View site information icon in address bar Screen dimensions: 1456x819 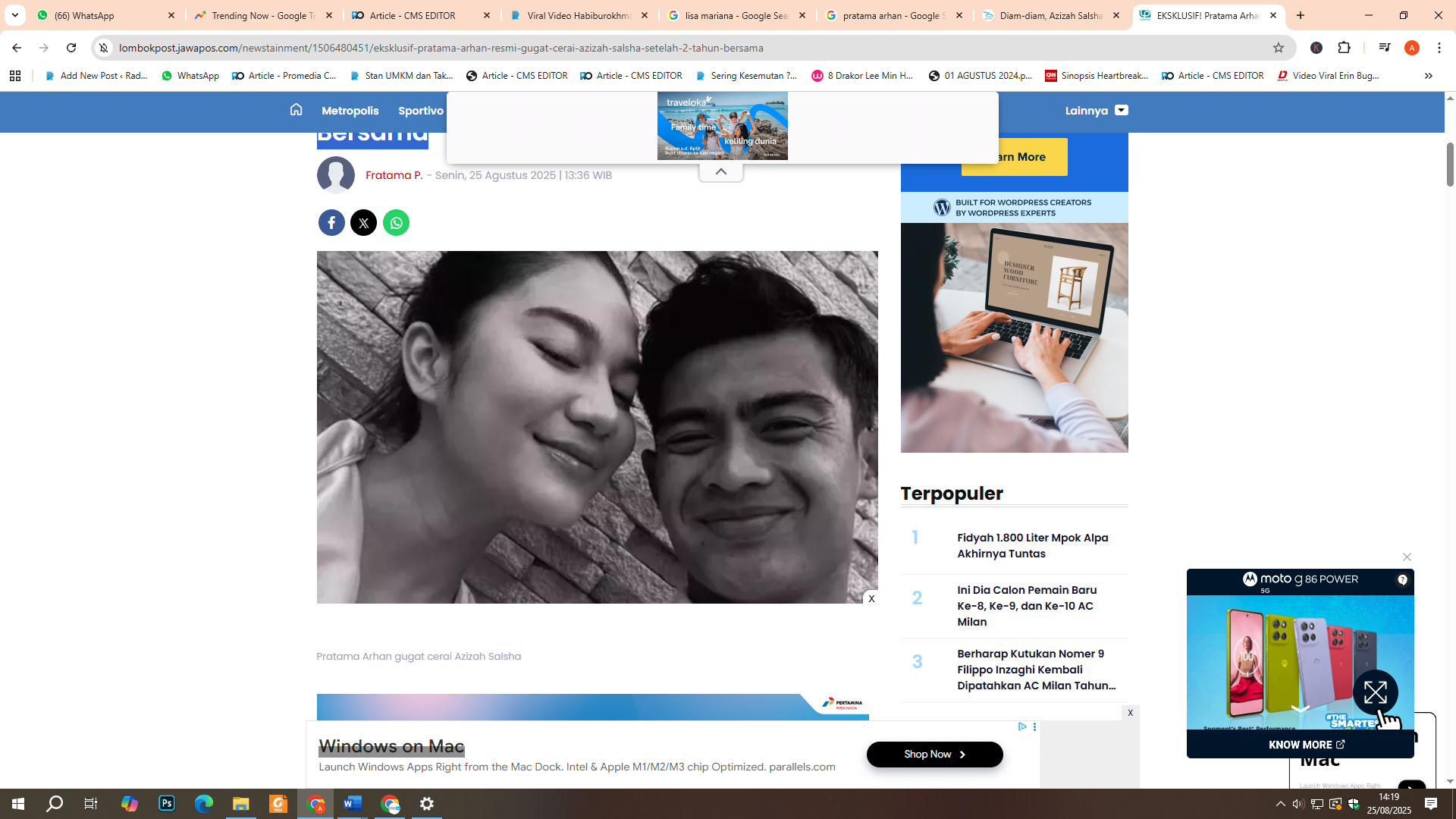pyautogui.click(x=104, y=48)
